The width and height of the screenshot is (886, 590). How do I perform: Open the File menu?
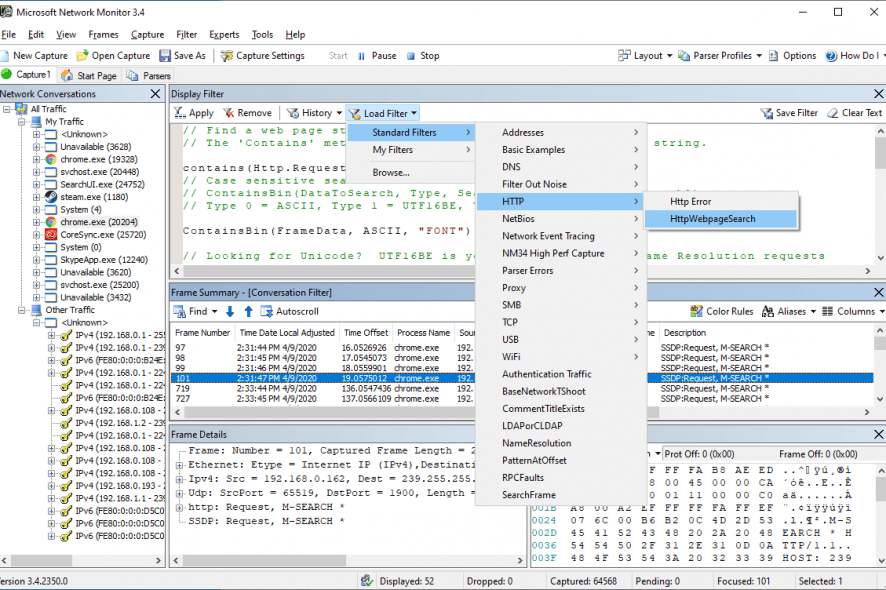point(8,34)
